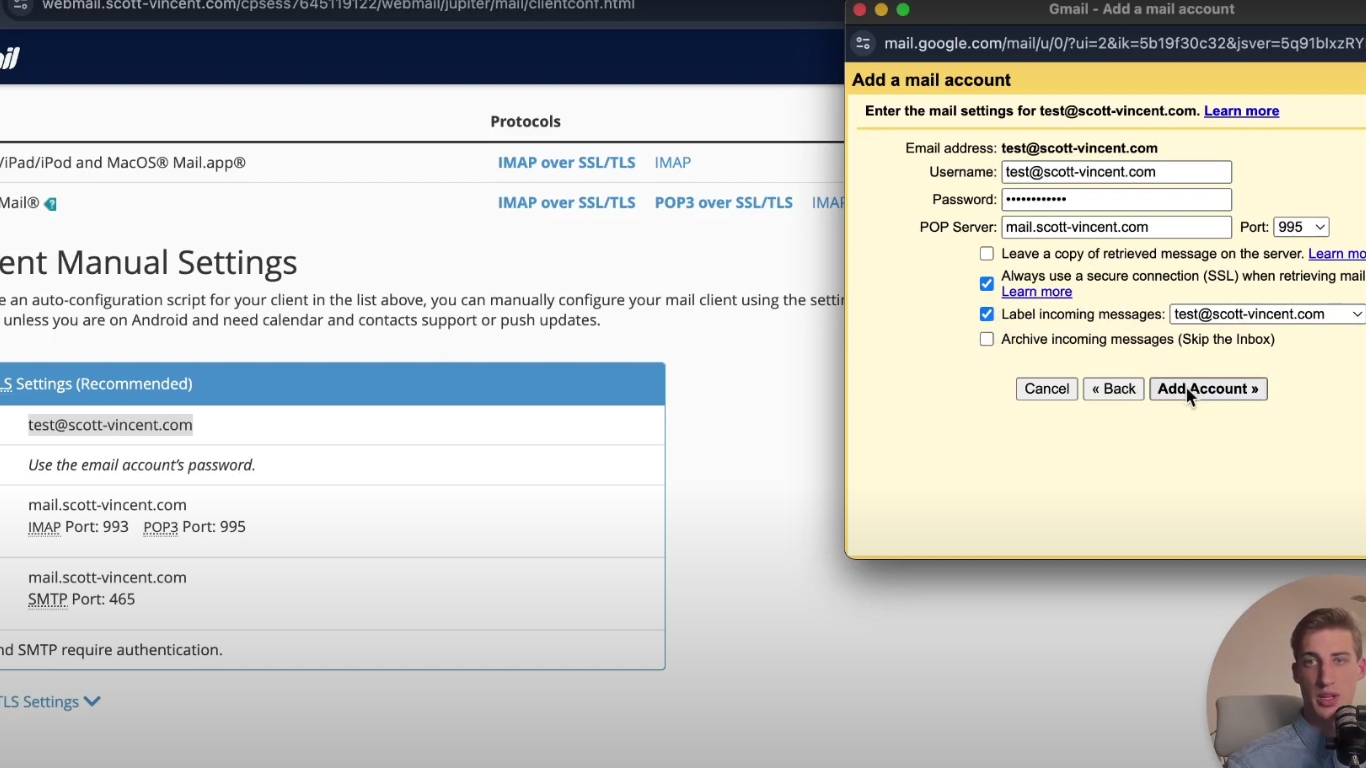Image resolution: width=1366 pixels, height=768 pixels.
Task: Click 'Use the email account's password.' text
Action: click(x=141, y=465)
